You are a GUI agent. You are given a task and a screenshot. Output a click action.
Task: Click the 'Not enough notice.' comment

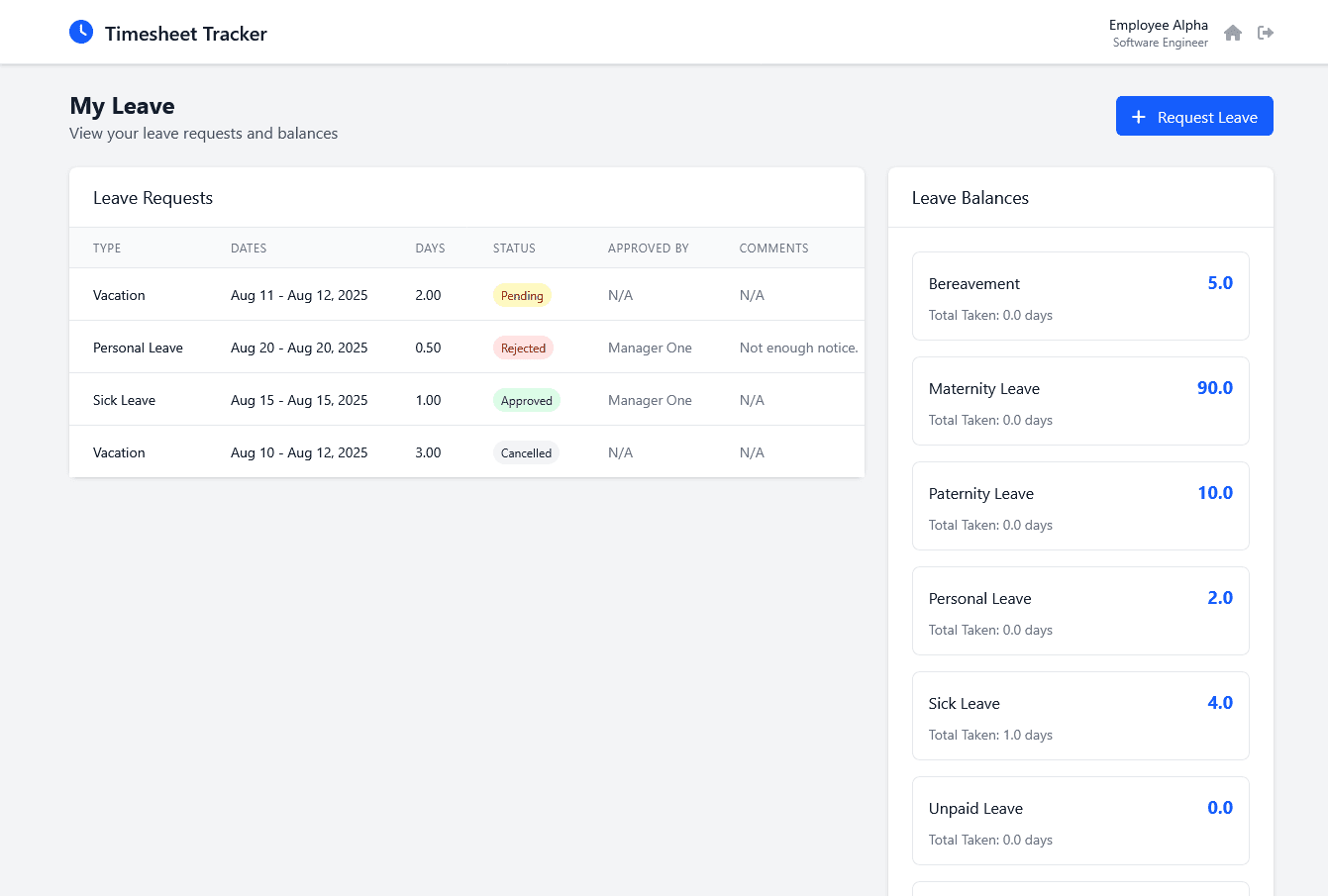click(x=798, y=348)
